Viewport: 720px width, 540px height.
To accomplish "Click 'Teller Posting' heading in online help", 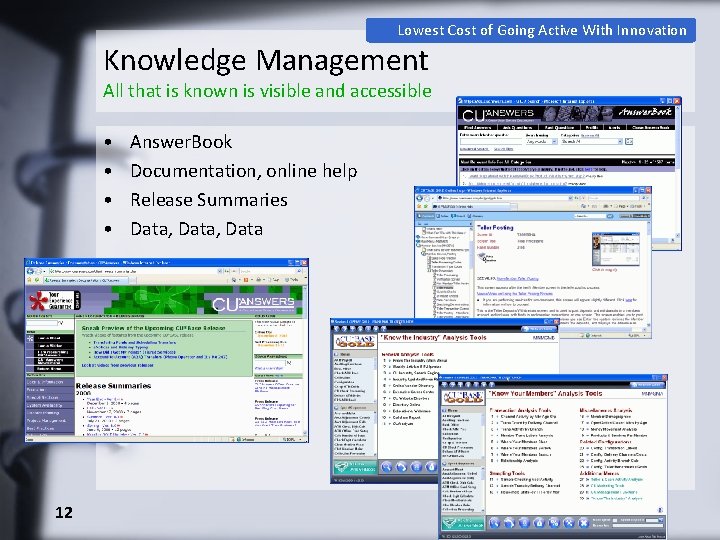I will 495,228.
